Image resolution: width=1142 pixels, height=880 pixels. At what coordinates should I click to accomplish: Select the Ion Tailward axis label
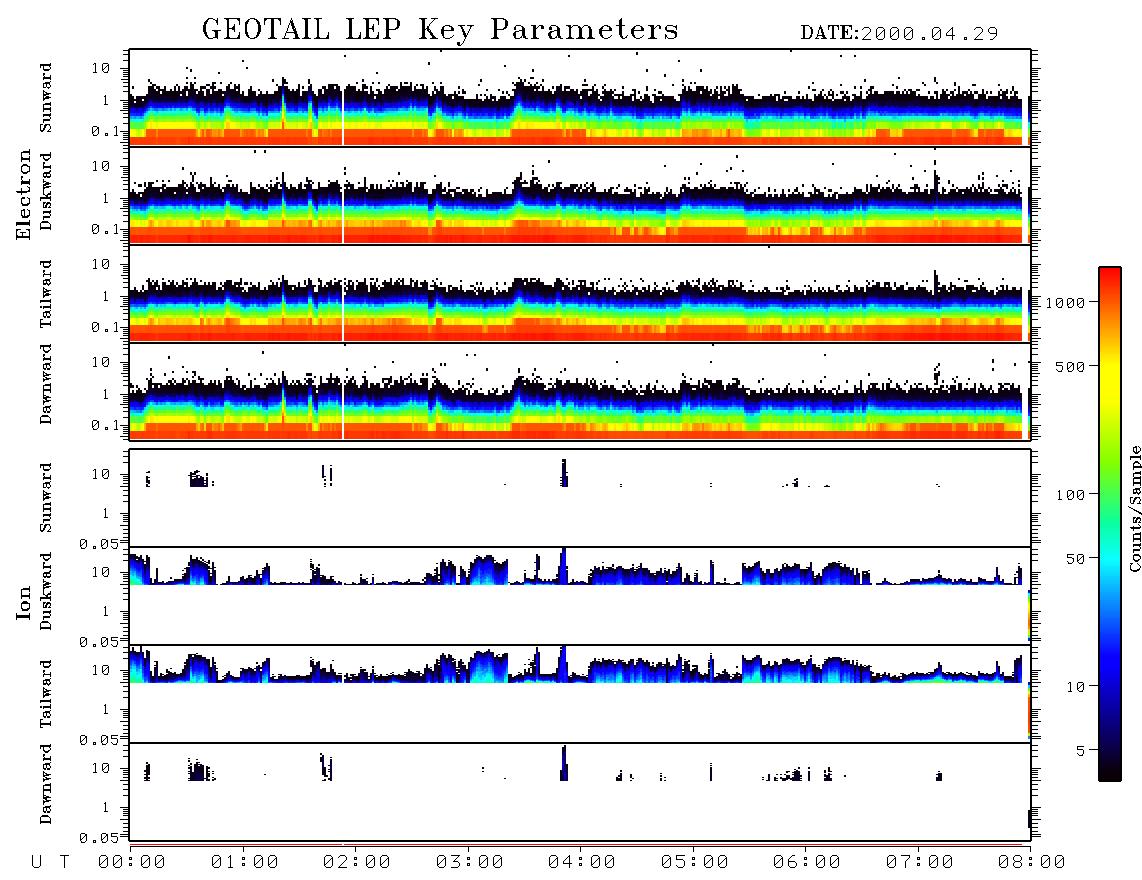coord(46,694)
